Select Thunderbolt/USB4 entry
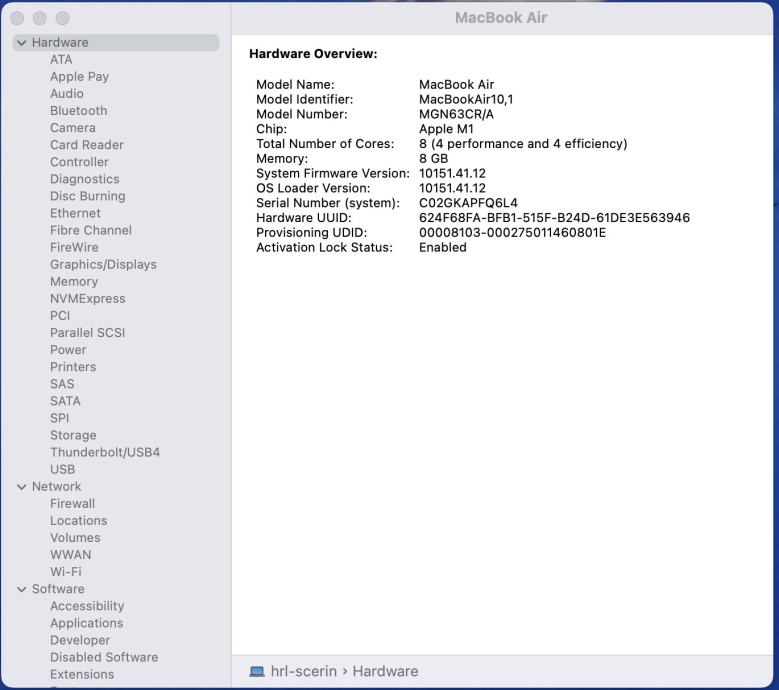 105,452
